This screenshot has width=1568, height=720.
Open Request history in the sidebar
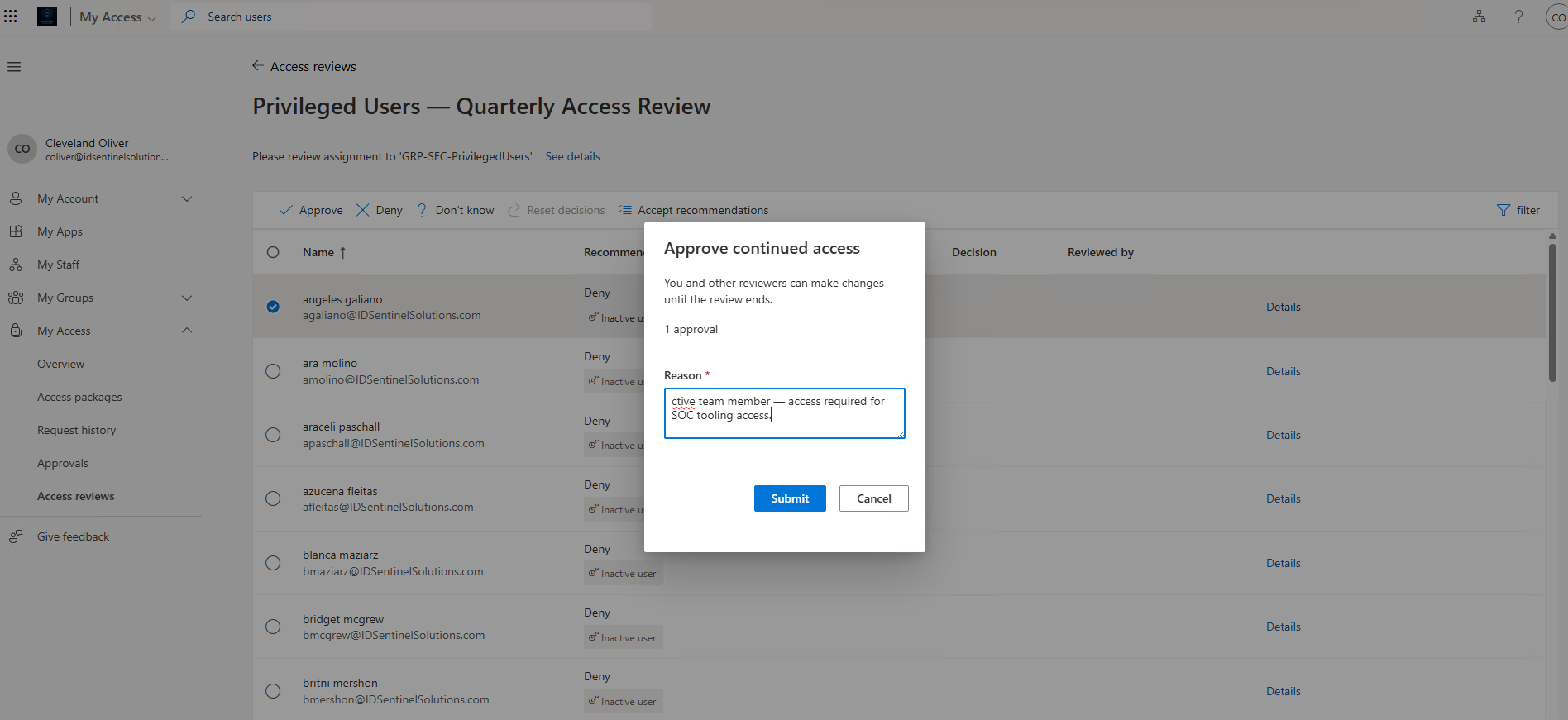point(76,430)
